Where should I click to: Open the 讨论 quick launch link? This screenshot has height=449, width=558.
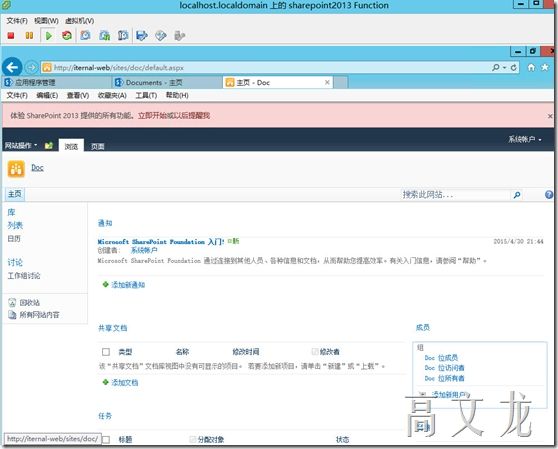point(15,263)
